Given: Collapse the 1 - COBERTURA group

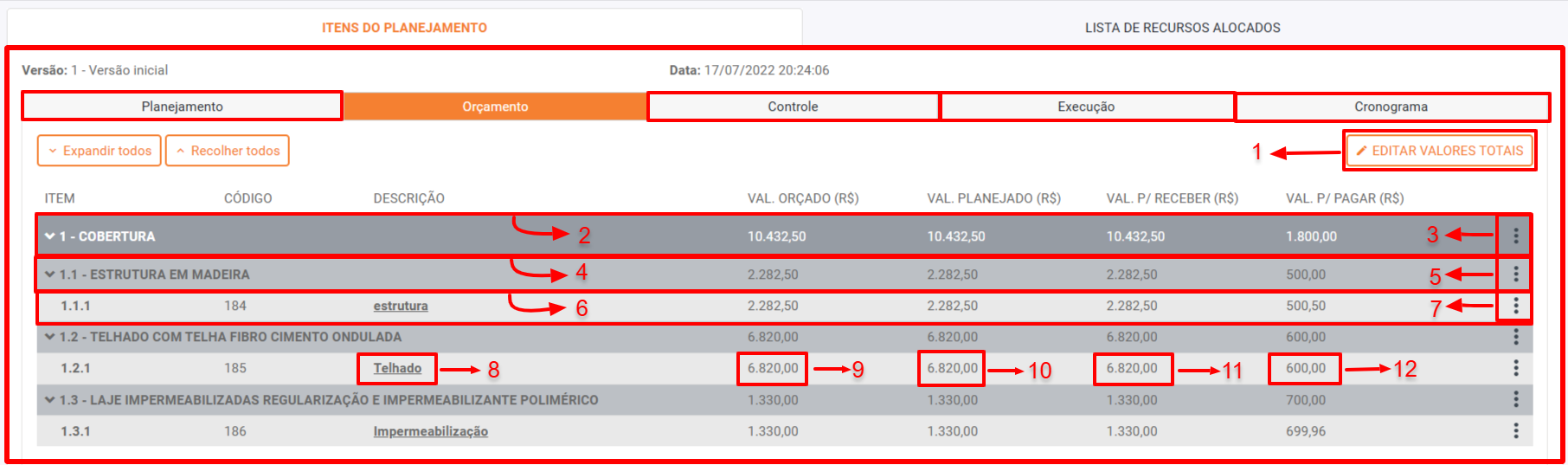Looking at the screenshot, I should point(50,236).
